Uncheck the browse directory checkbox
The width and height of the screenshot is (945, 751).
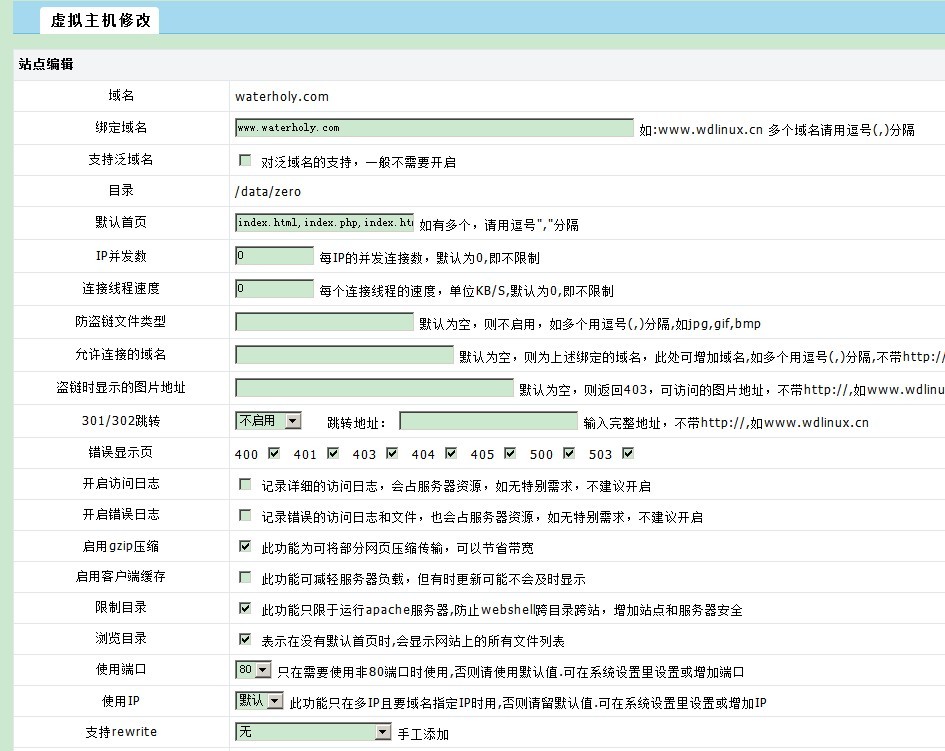(245, 639)
